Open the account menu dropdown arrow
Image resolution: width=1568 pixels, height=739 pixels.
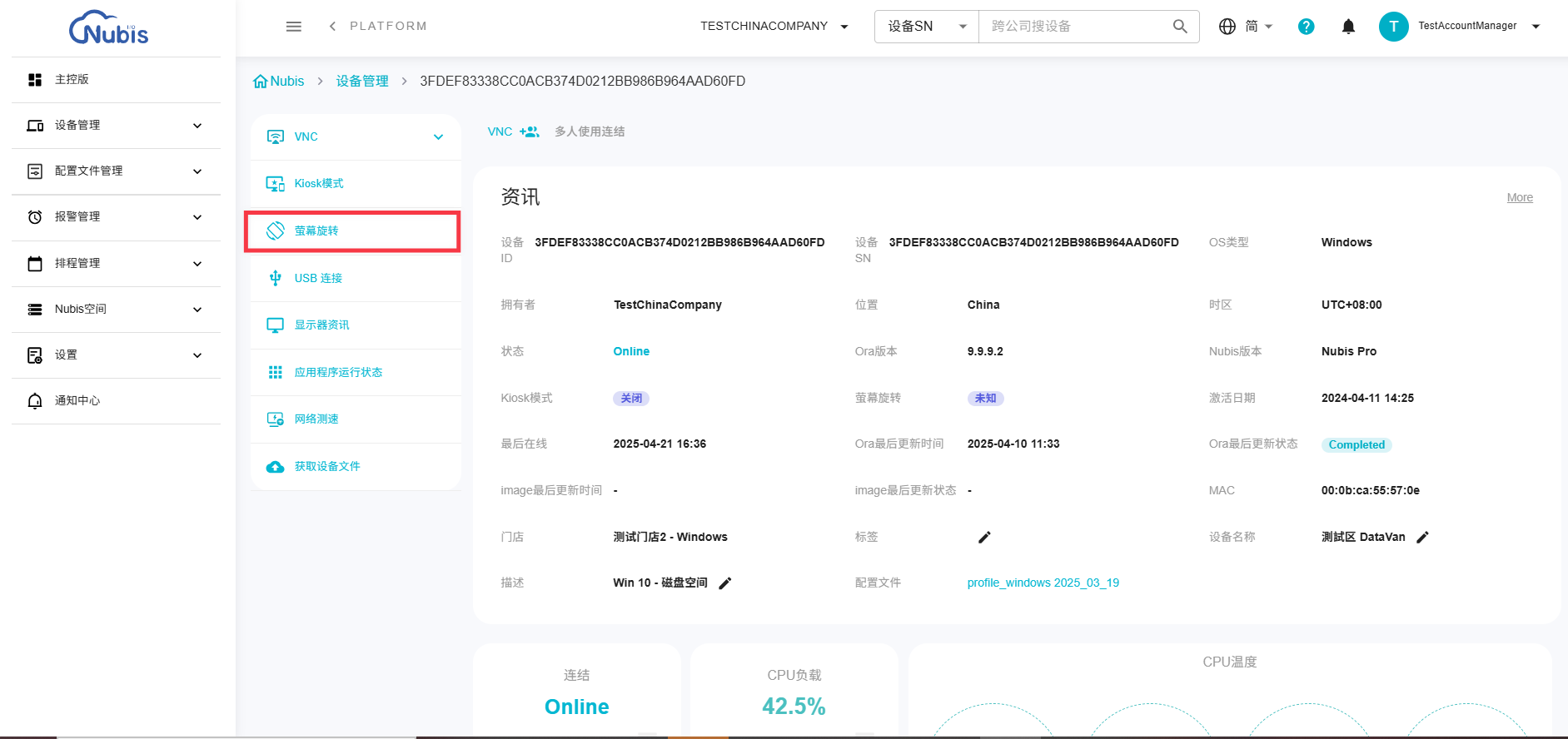(x=1536, y=27)
